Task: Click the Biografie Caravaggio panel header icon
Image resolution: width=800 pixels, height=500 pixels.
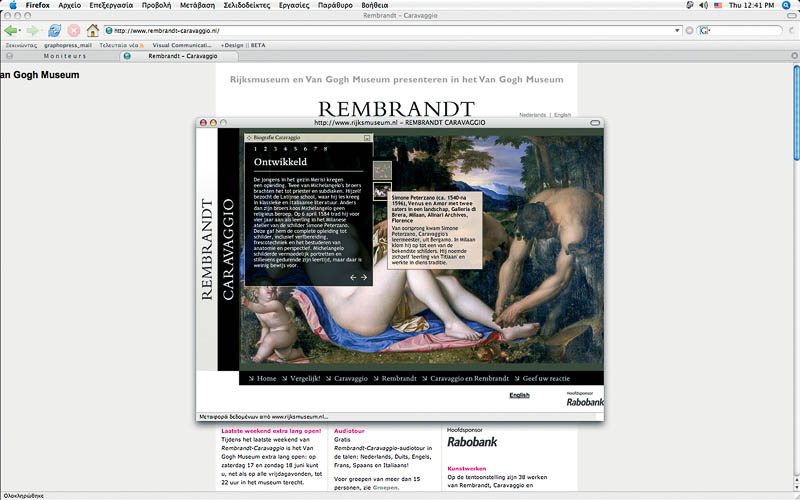Action: pyautogui.click(x=249, y=138)
